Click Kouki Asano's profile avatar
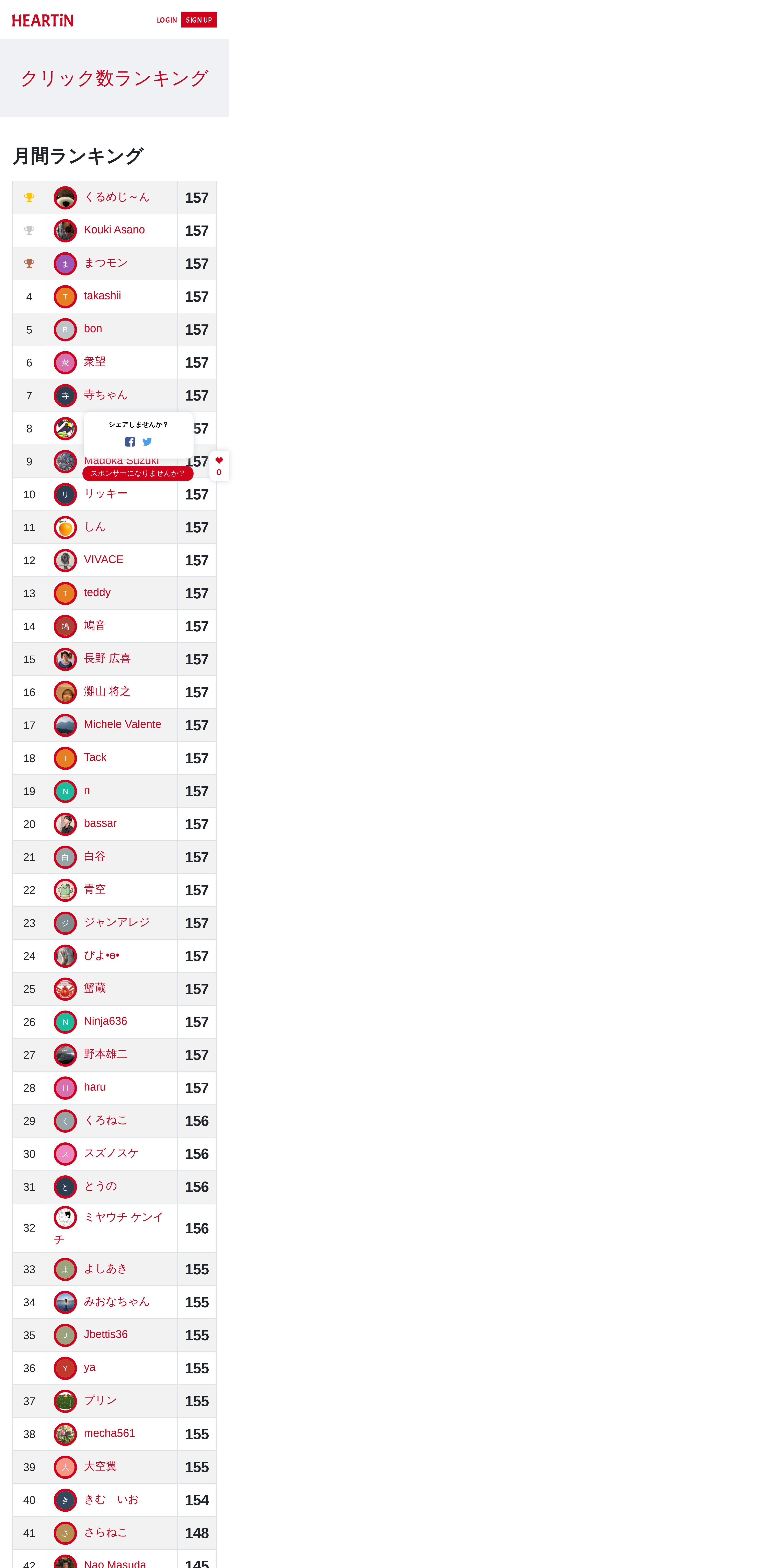Screen dimensions: 784x1568 click(x=65, y=231)
